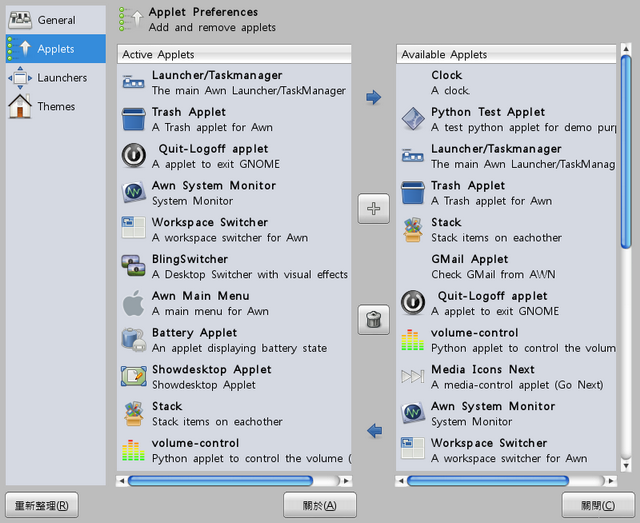Select Awn System Monitor icon in Active Applets
Viewport: 640px width, 523px height.
[133, 191]
